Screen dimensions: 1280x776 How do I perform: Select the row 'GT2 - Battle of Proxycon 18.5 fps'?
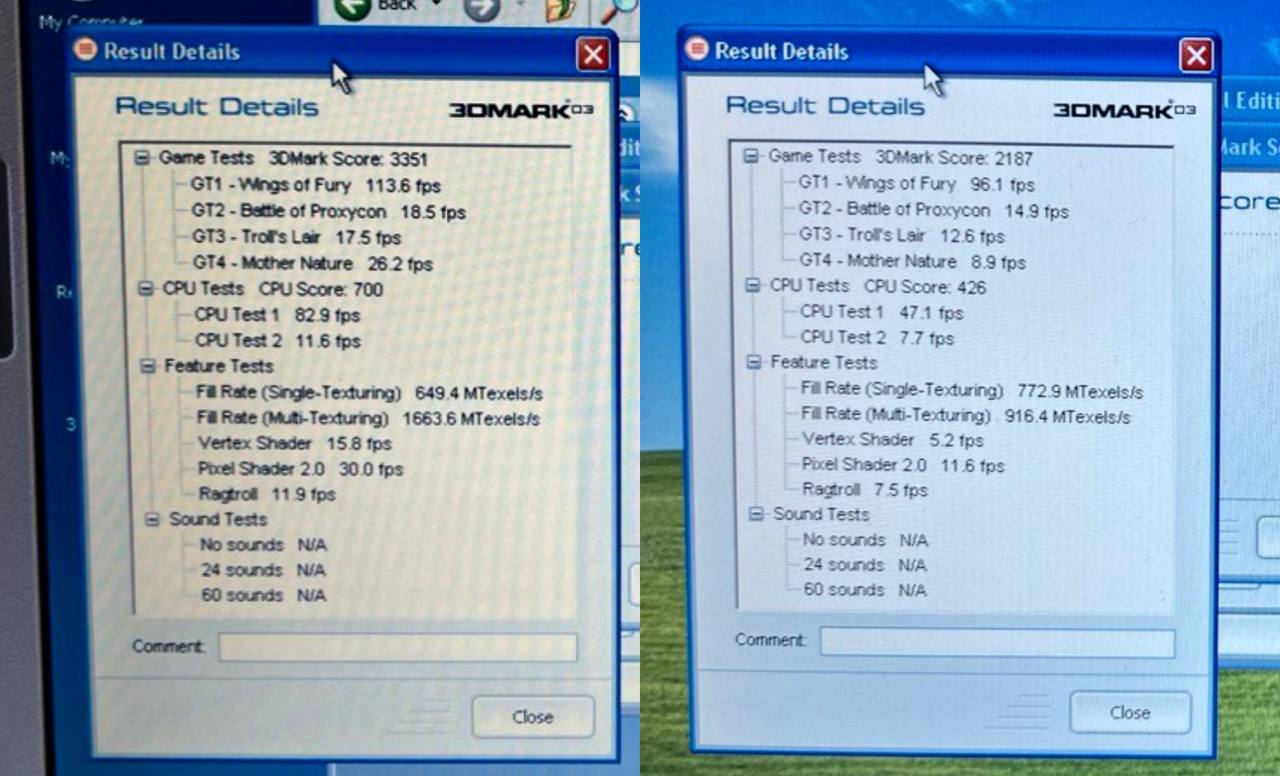329,211
